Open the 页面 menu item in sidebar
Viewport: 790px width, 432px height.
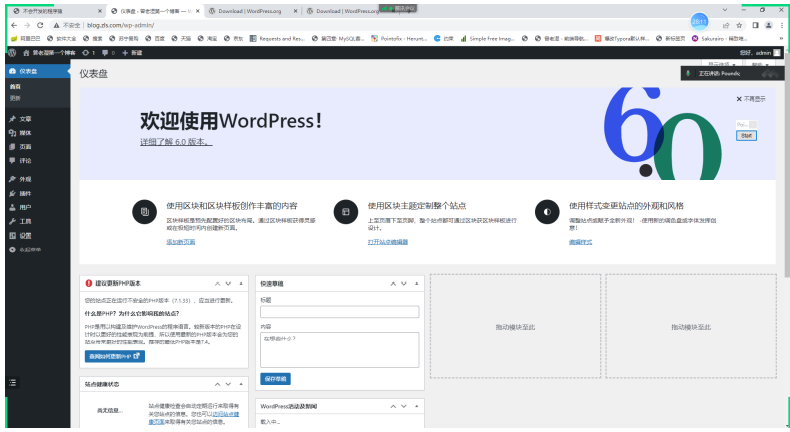pyautogui.click(x=38, y=147)
